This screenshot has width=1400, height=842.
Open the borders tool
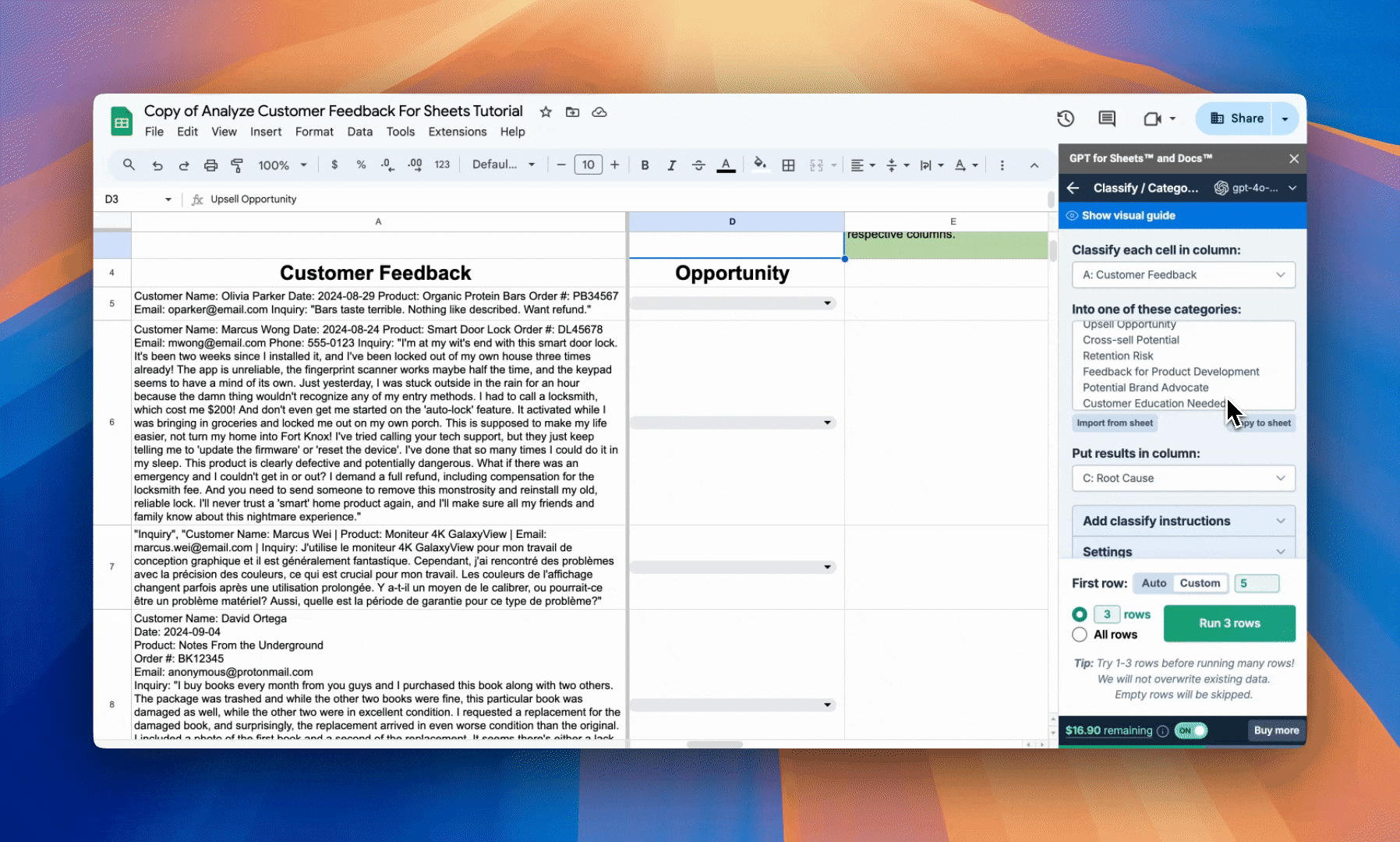click(789, 165)
